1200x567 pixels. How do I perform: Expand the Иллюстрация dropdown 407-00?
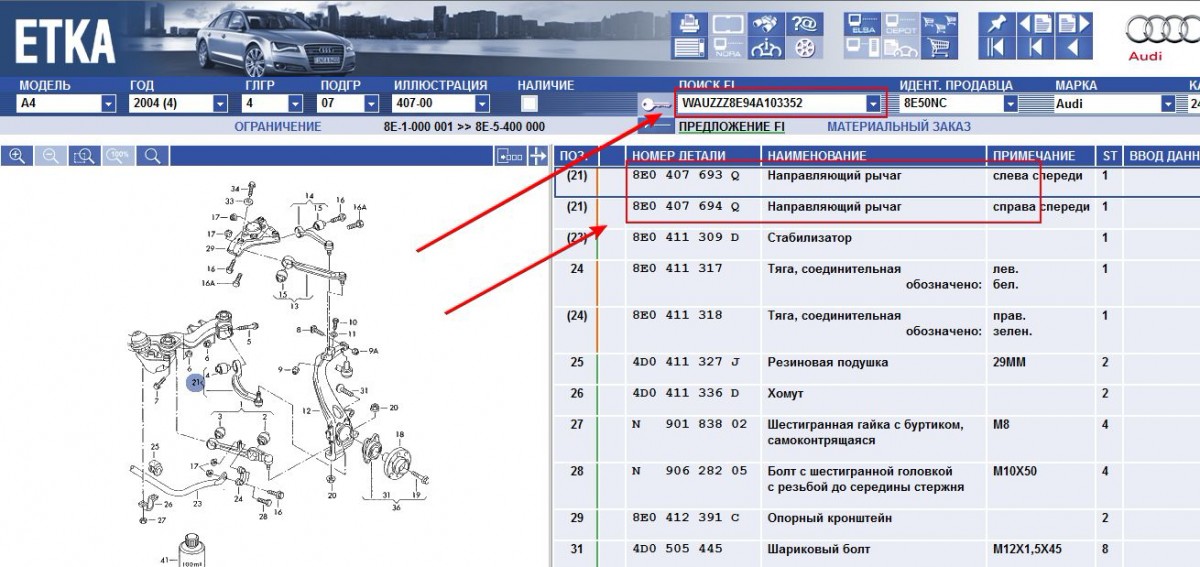coord(481,103)
